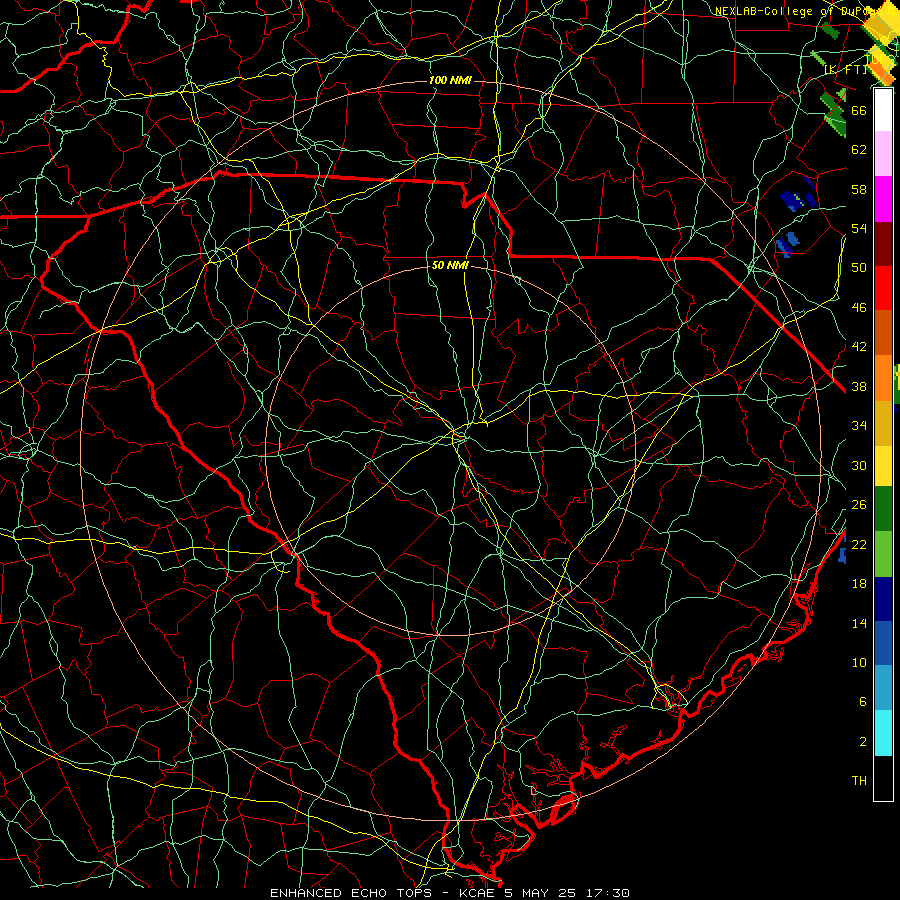Screen dimensions: 900x900
Task: Pick the bright yellow legend band
Action: click(883, 466)
